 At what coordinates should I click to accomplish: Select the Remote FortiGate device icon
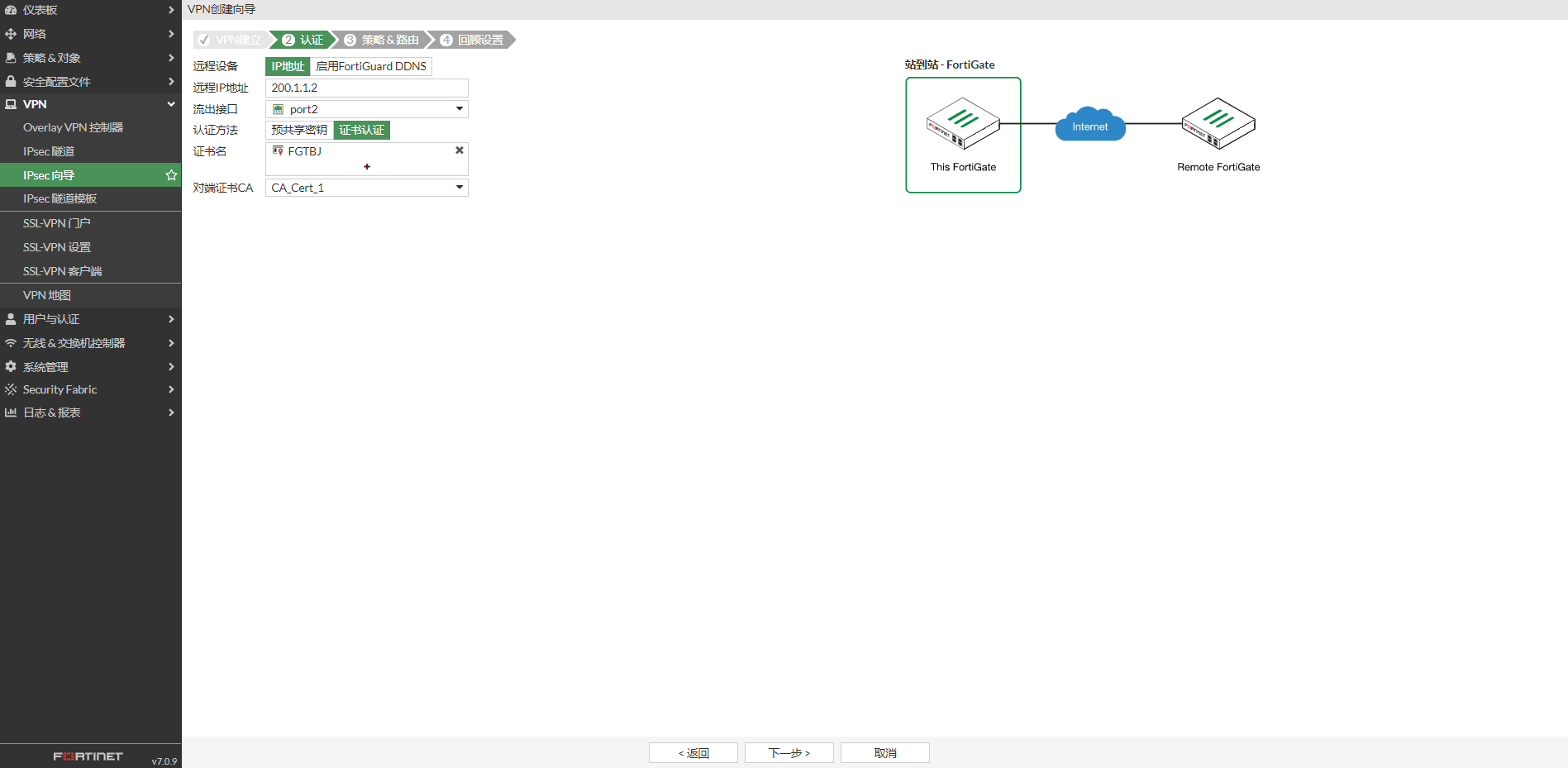(x=1218, y=124)
